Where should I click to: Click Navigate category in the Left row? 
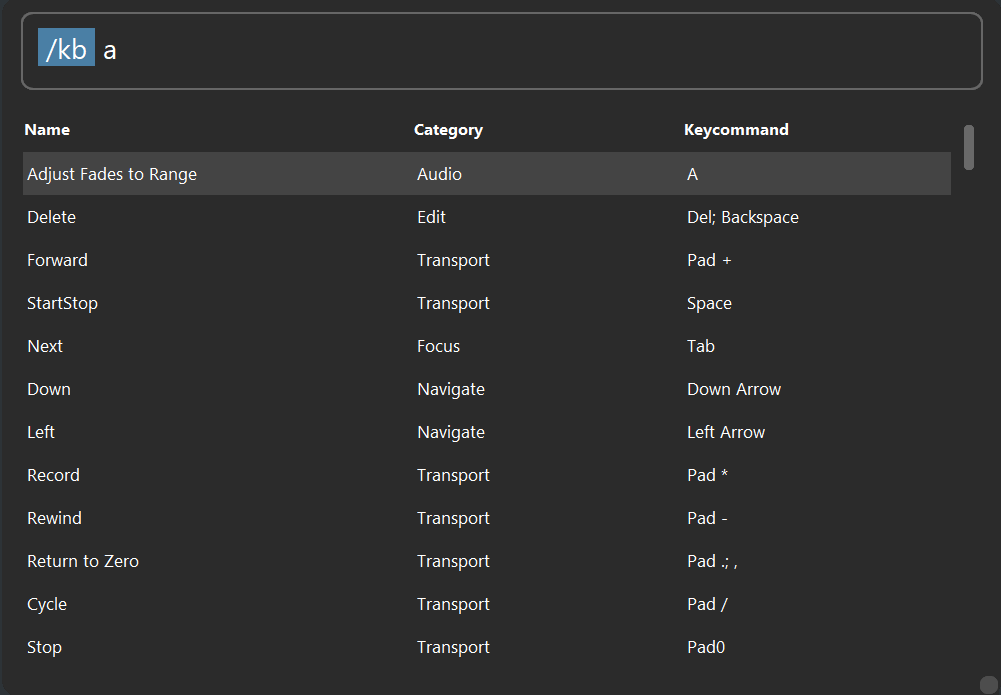pos(451,432)
